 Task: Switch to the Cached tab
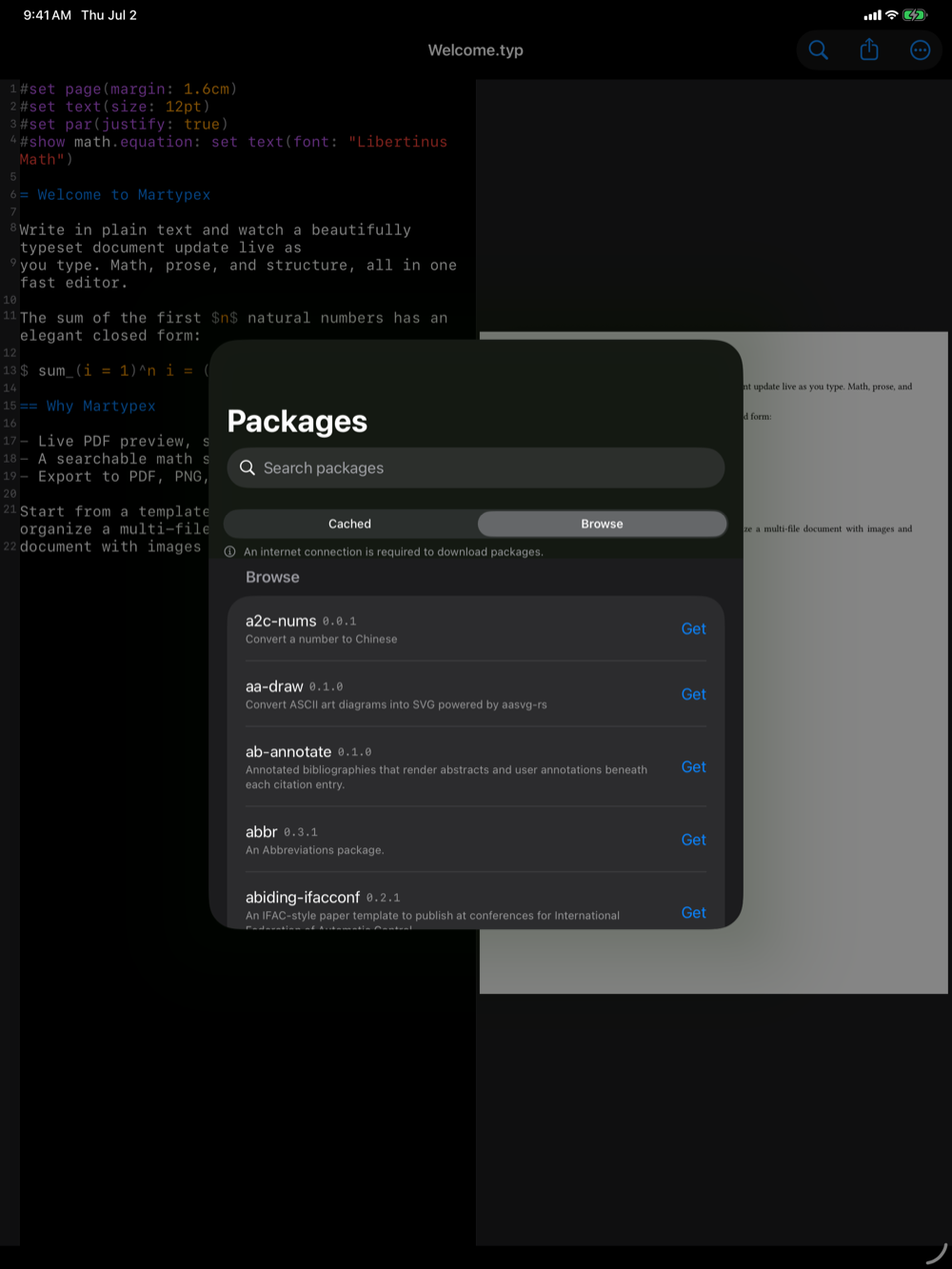click(350, 524)
